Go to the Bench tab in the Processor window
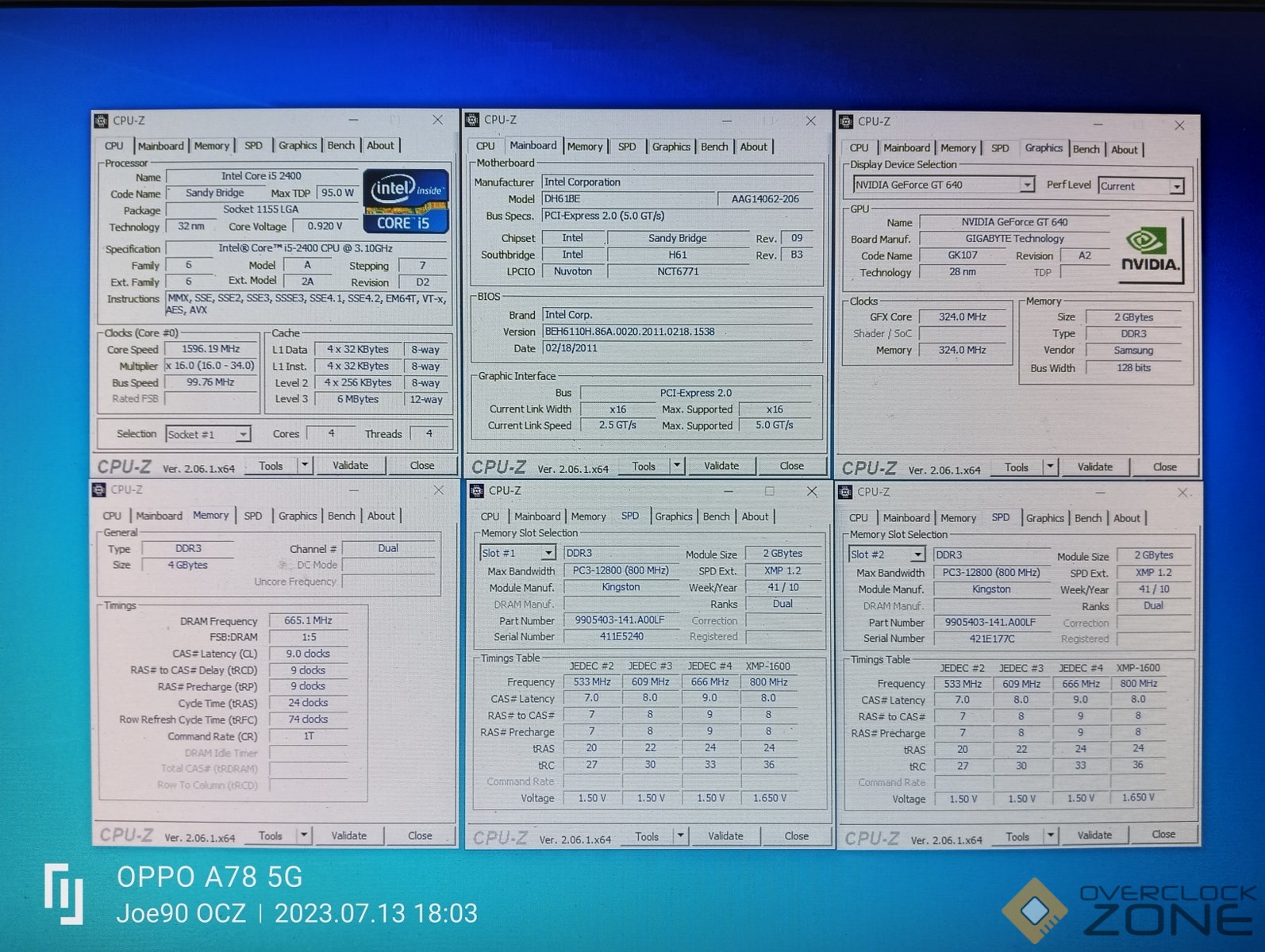The image size is (1265, 952). pyautogui.click(x=341, y=145)
